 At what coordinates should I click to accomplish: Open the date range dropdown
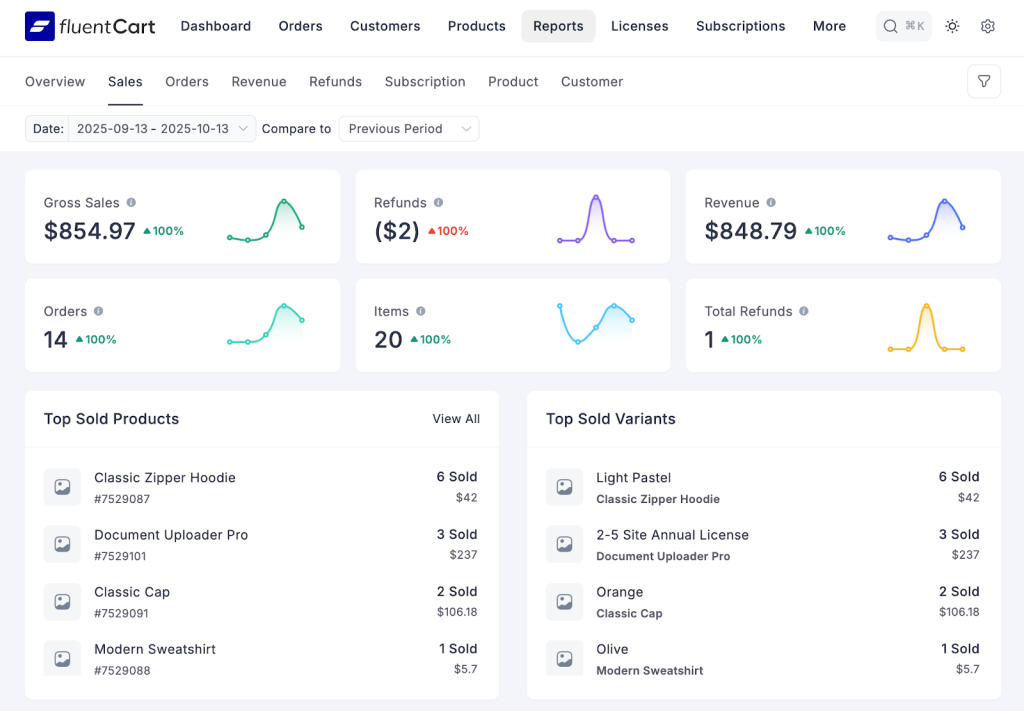click(x=160, y=128)
